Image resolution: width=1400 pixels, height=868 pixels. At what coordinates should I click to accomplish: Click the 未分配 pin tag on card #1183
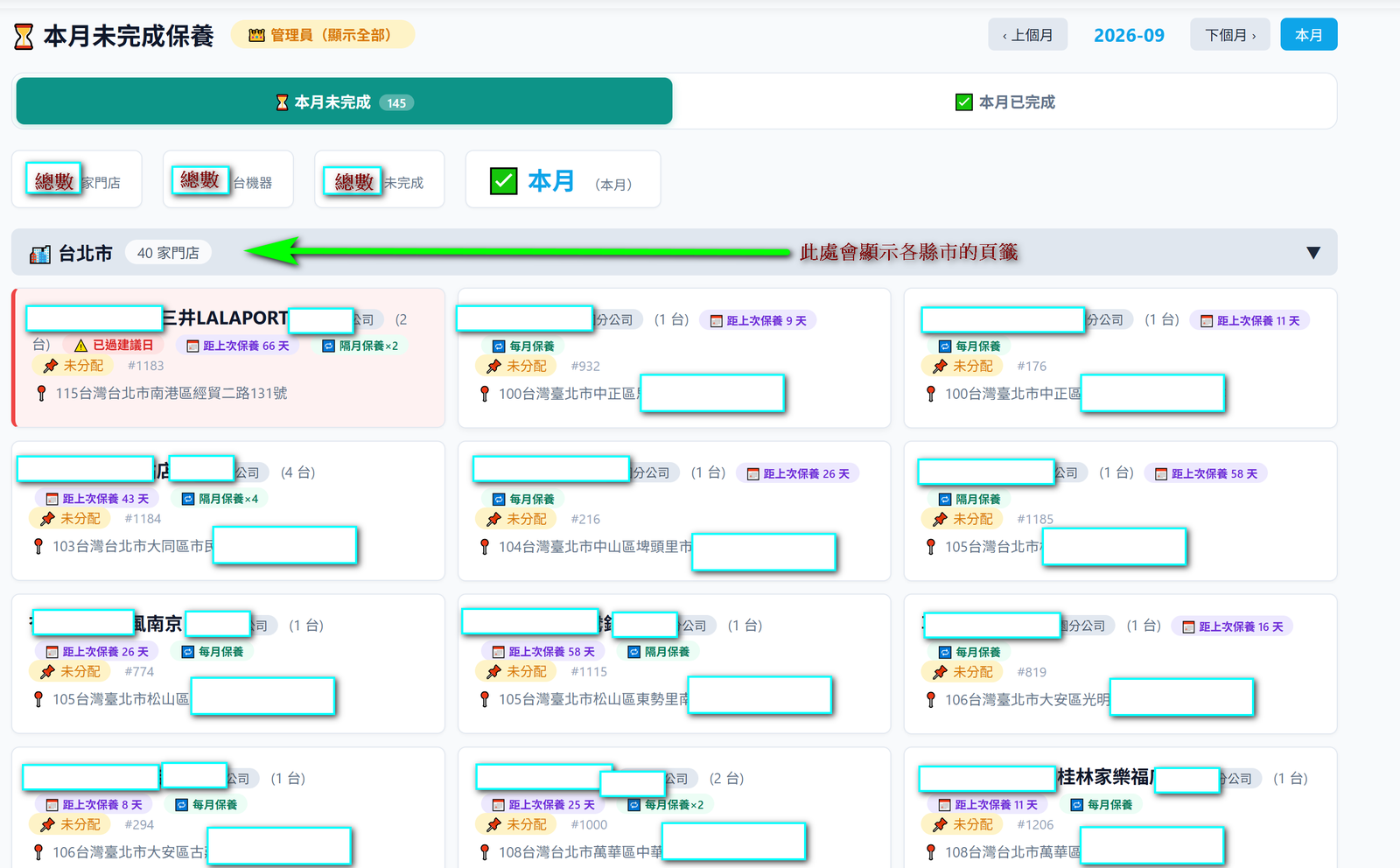click(73, 366)
